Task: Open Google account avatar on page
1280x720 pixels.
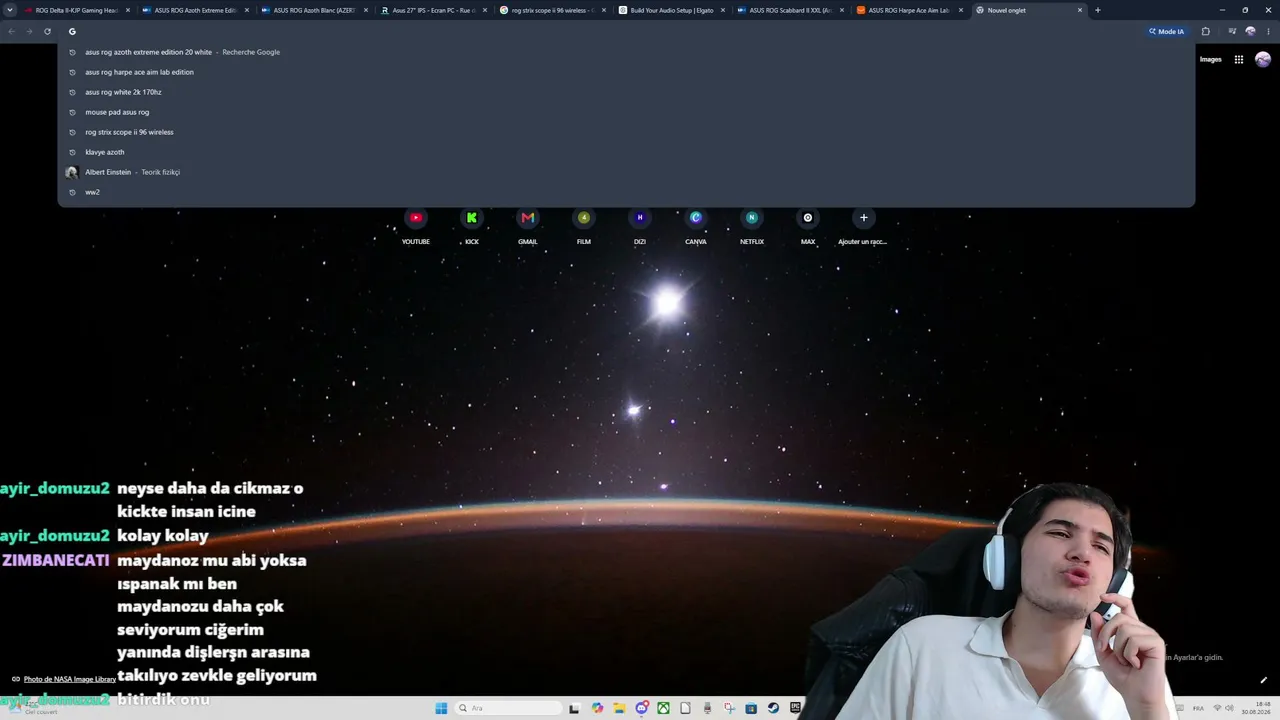Action: pos(1263,59)
